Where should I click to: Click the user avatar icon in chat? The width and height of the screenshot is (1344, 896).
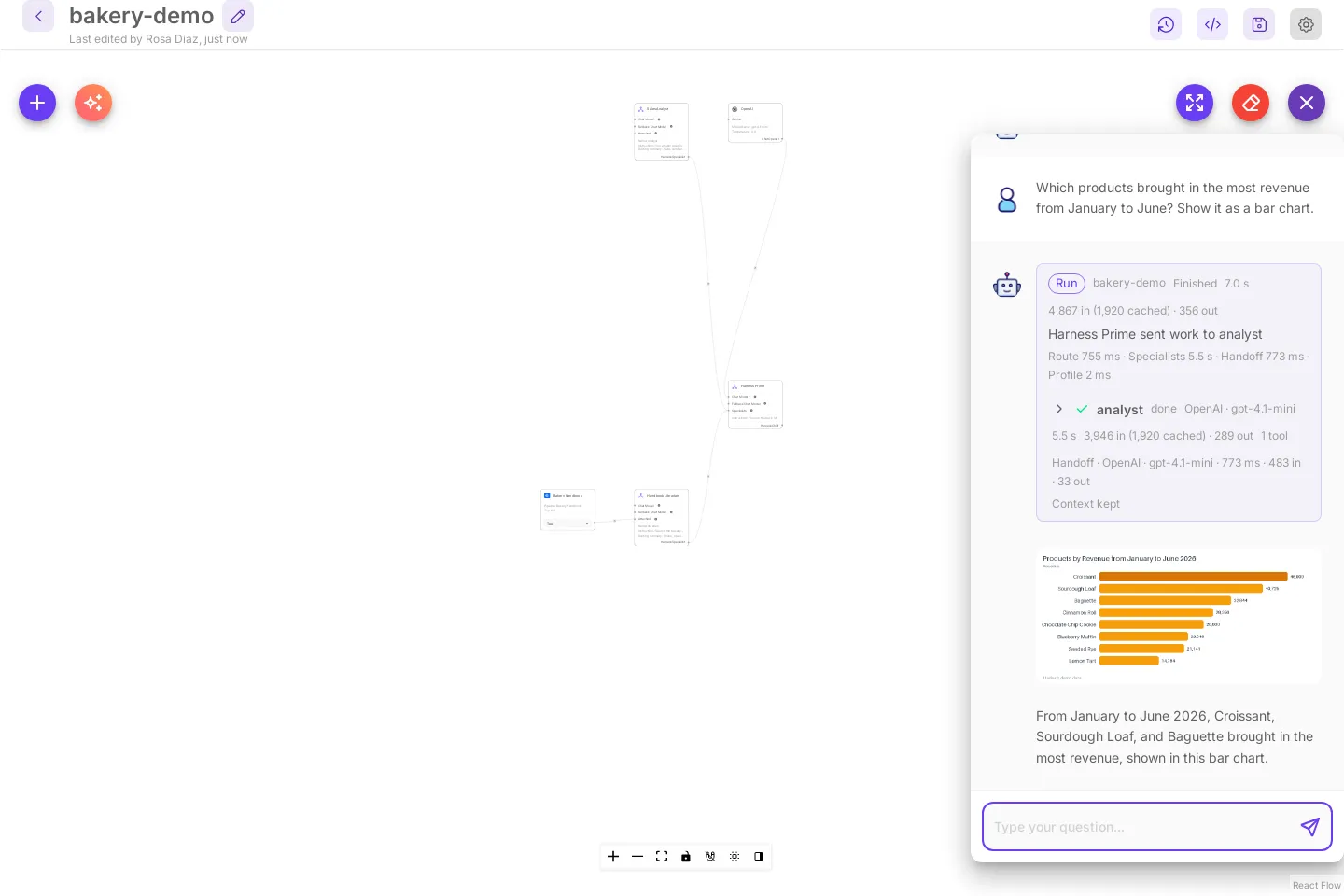(x=1007, y=200)
